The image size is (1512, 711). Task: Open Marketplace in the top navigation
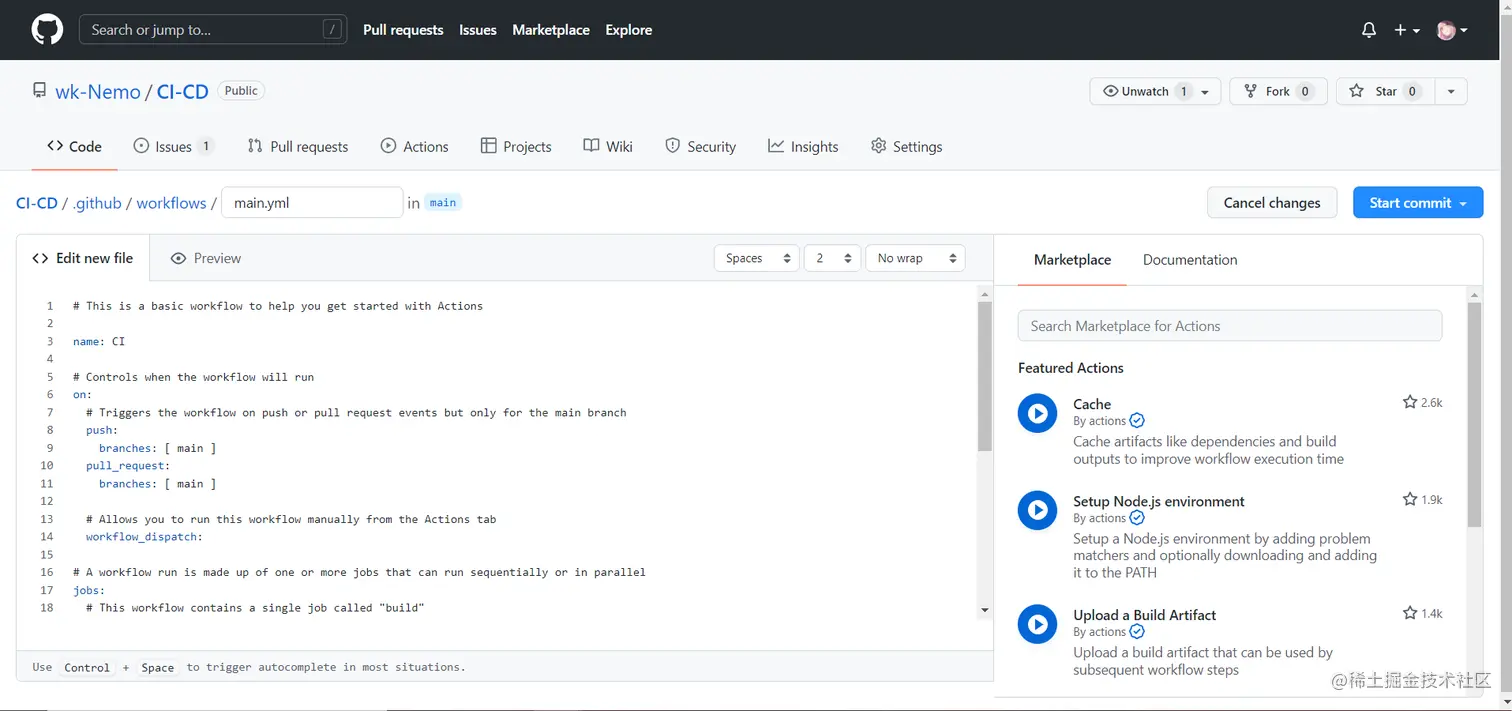[x=551, y=30]
